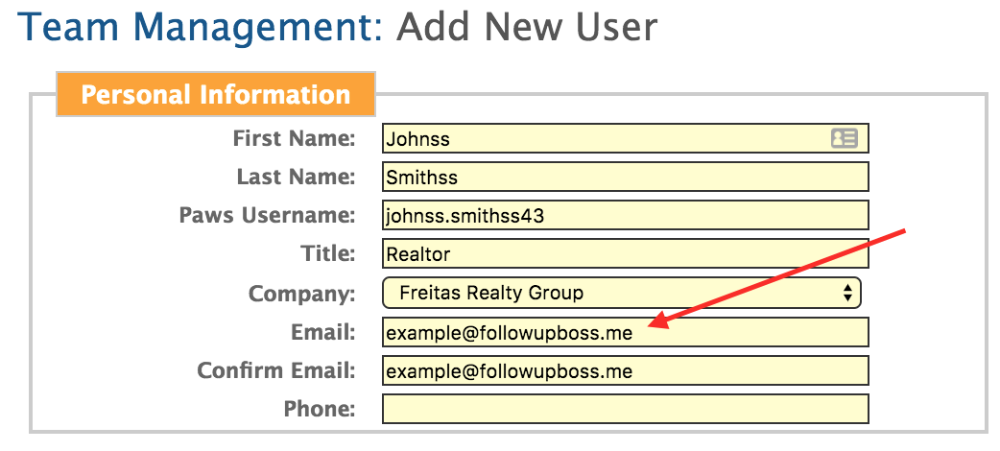Screen dimensions: 1000x451
Task: Click into the Paws Username input box
Action: [x=626, y=216]
